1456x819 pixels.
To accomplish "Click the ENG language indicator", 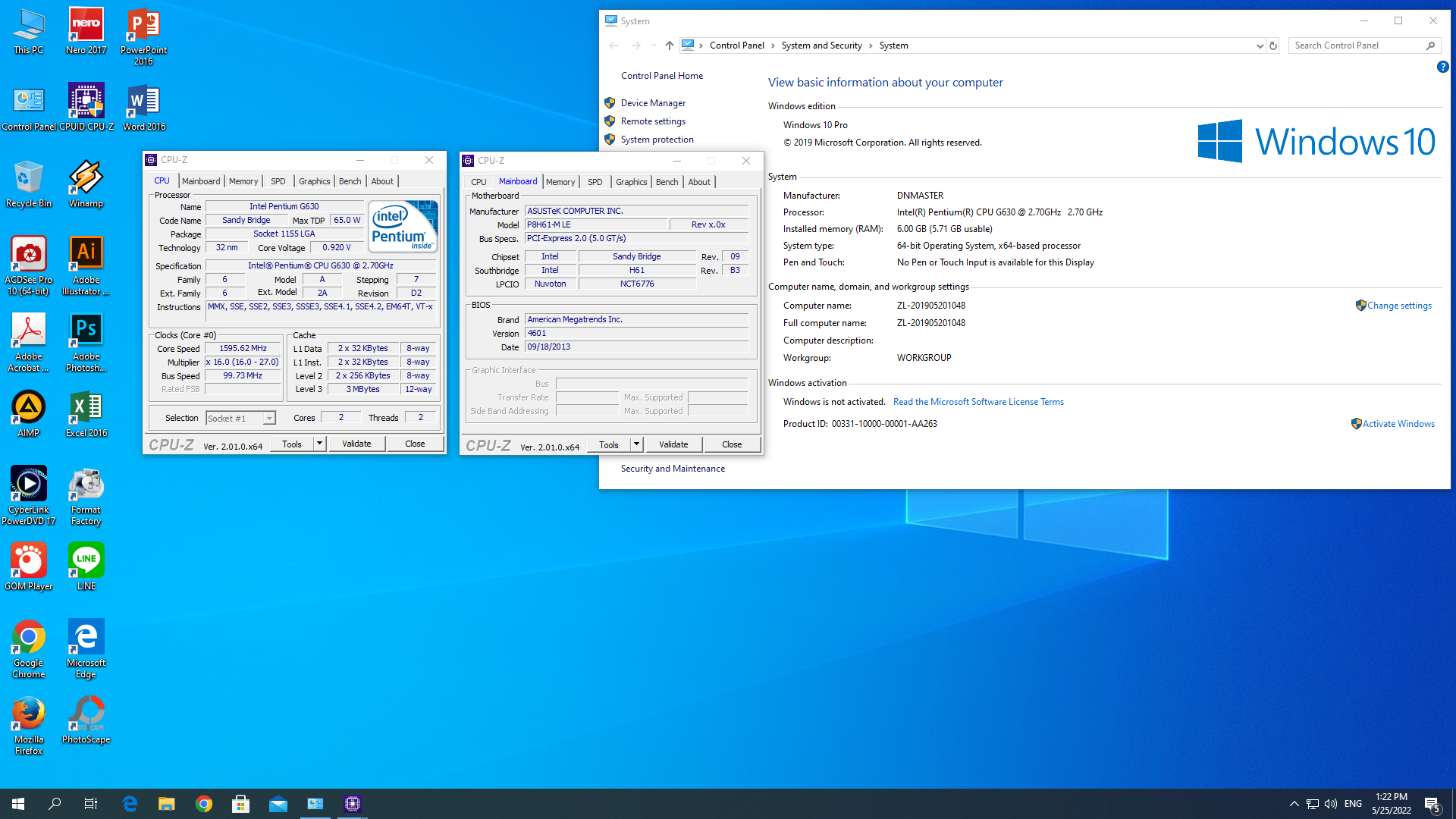I will (x=1353, y=804).
